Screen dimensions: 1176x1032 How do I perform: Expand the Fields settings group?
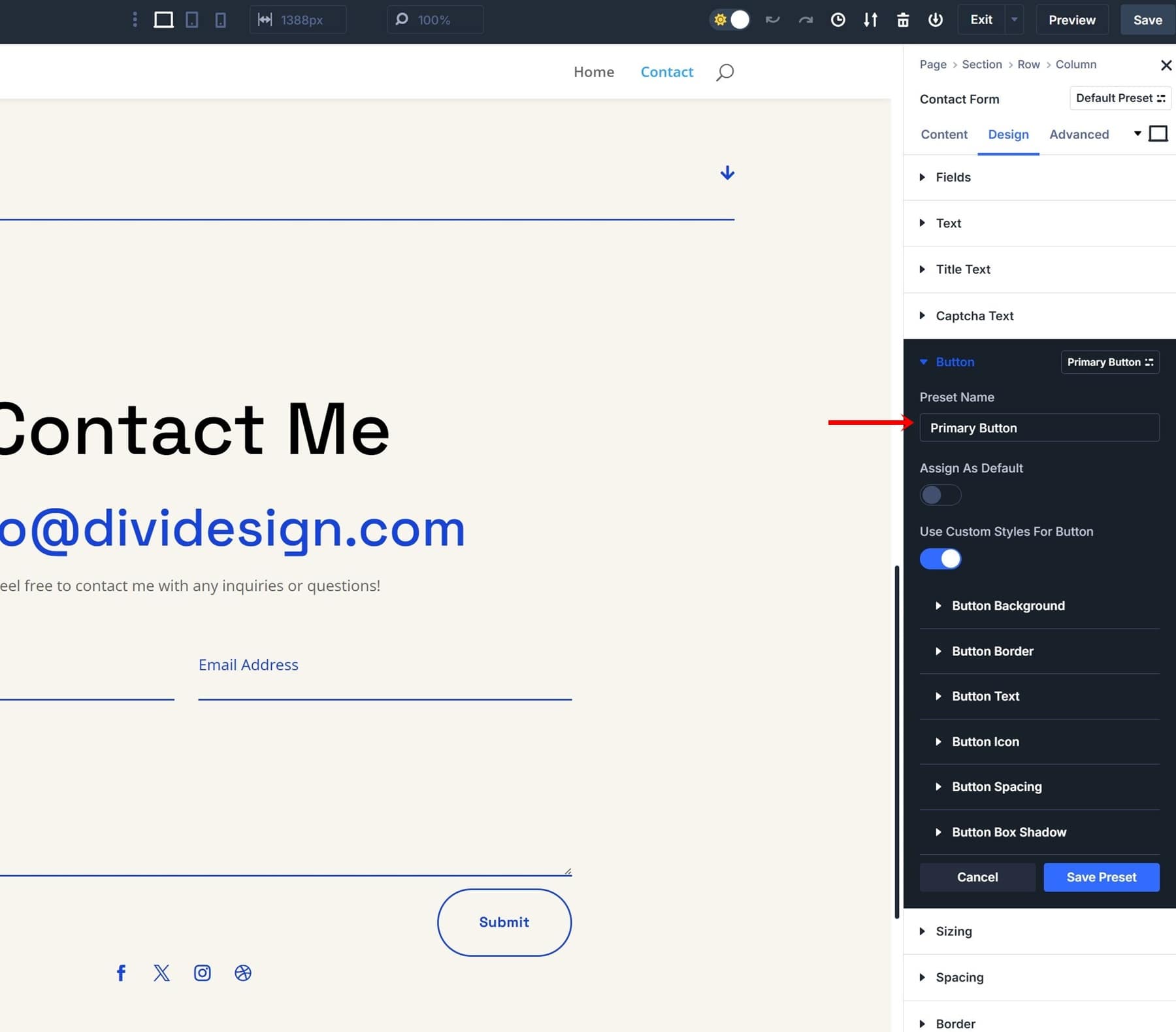(953, 177)
